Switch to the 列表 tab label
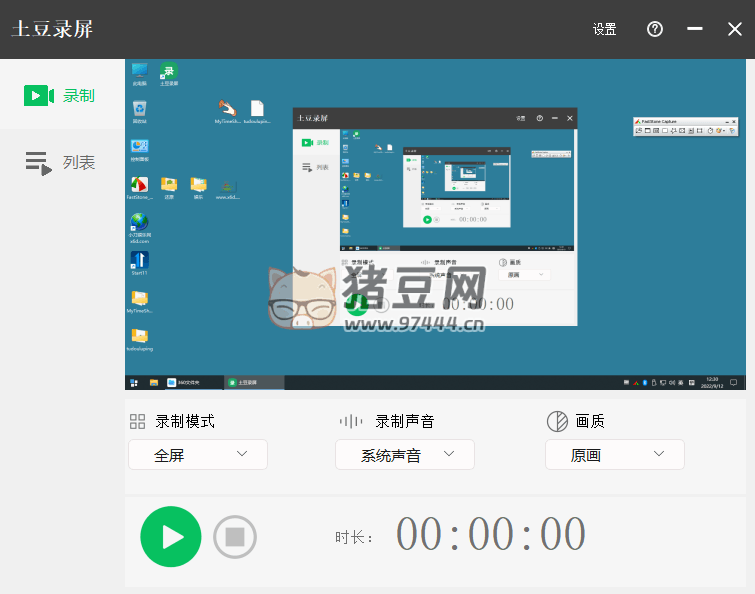The image size is (755, 594). coord(79,163)
